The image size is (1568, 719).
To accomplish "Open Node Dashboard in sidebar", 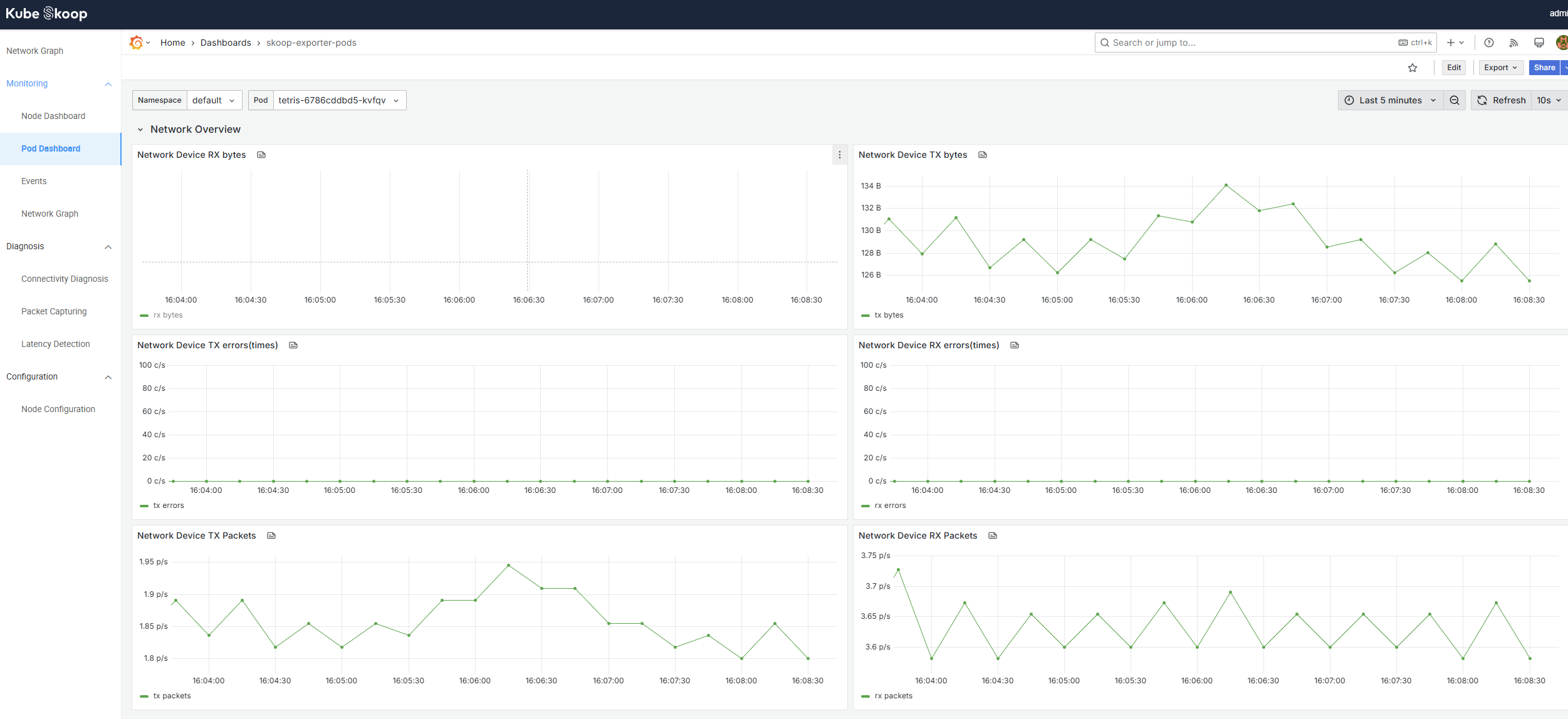I will pyautogui.click(x=53, y=116).
